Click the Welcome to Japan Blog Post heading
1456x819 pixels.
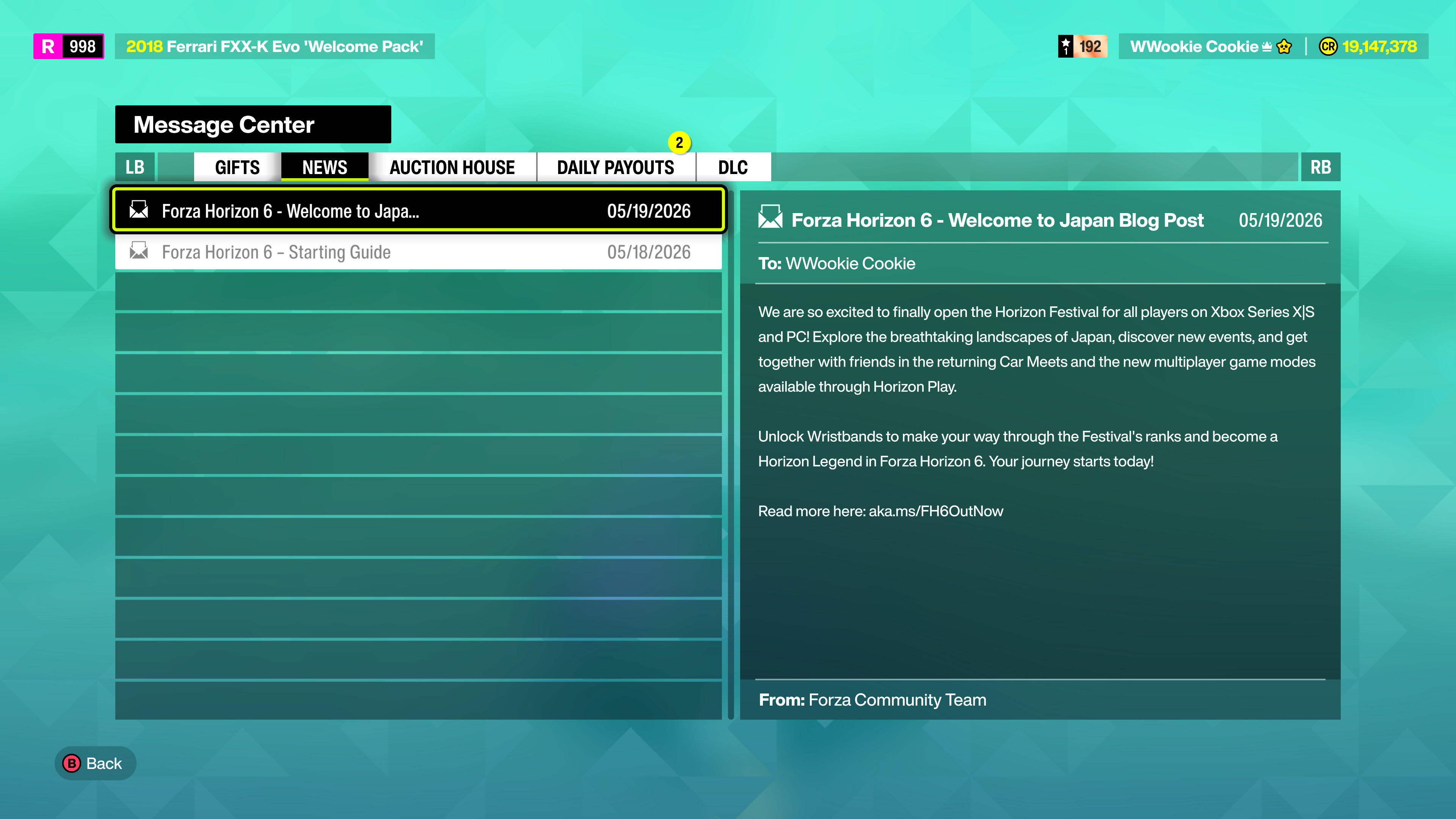click(x=998, y=220)
